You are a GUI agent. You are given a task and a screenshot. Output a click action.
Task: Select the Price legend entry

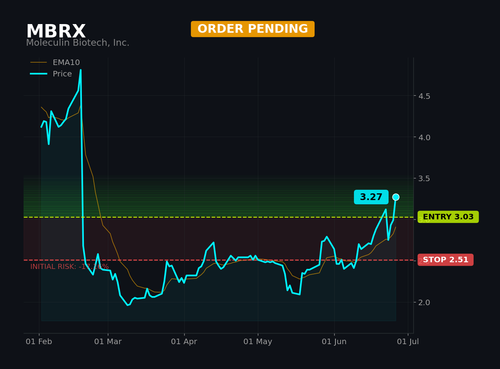[51, 74]
